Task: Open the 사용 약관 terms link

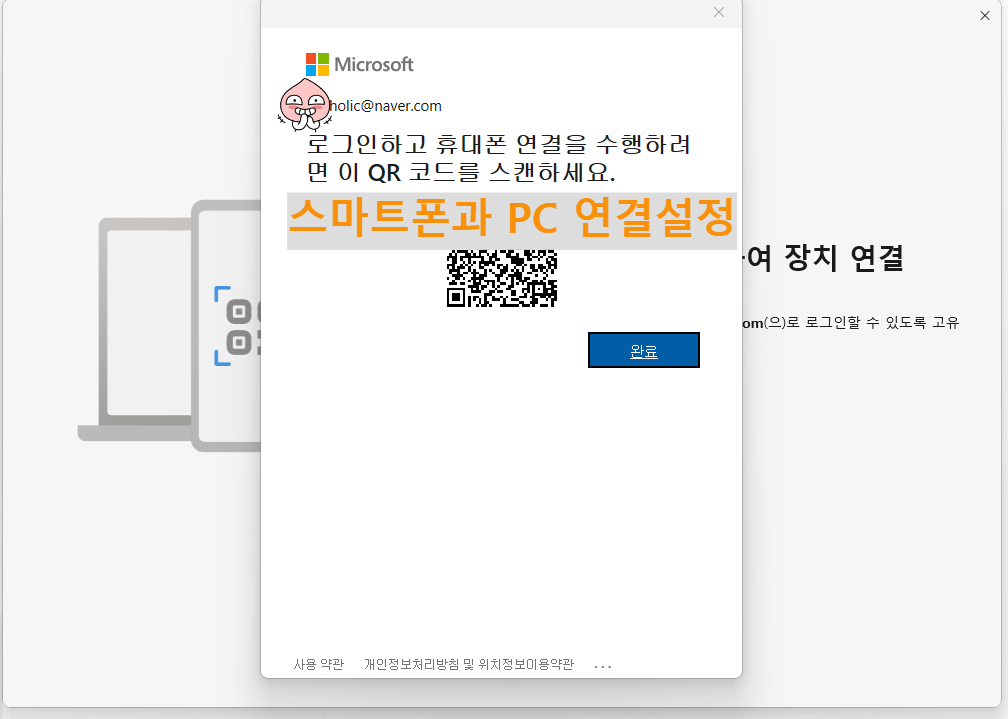Action: coord(317,663)
